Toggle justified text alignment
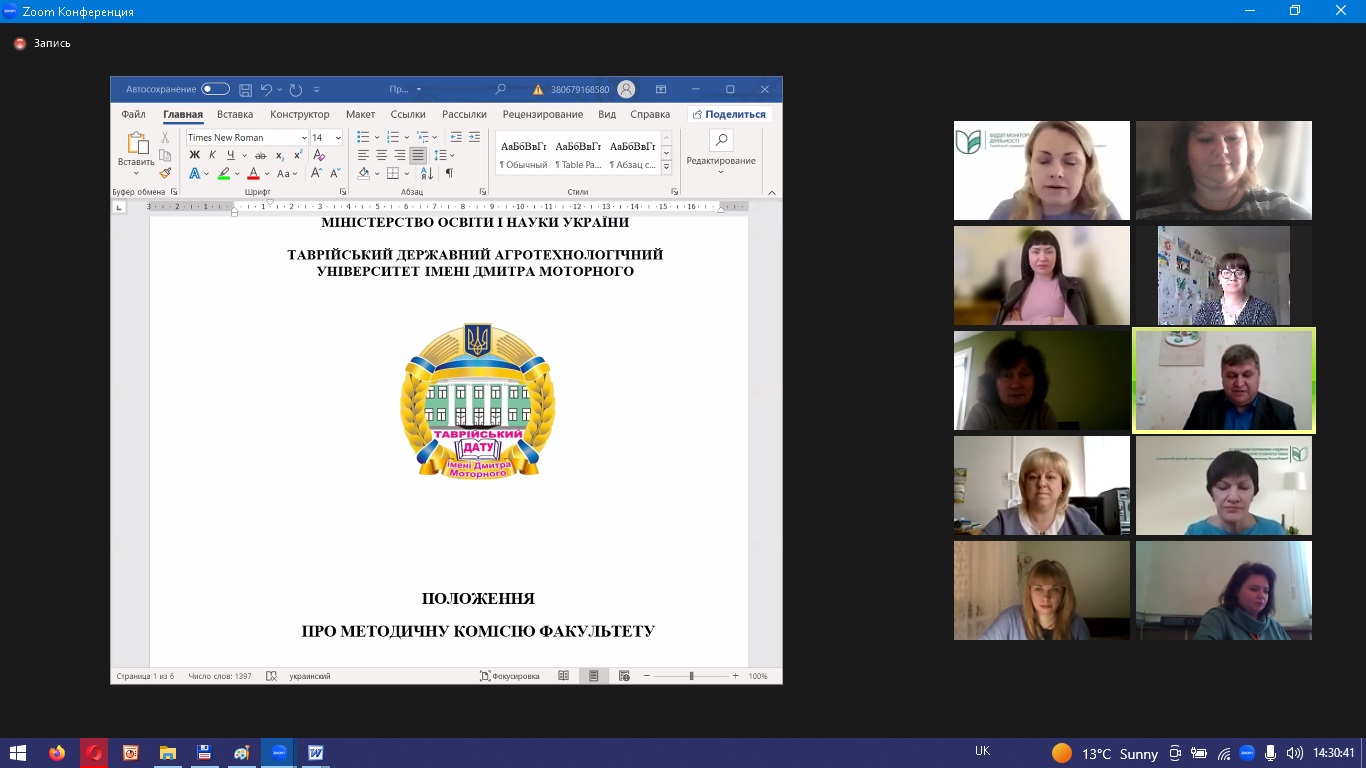1366x768 pixels. tap(418, 155)
